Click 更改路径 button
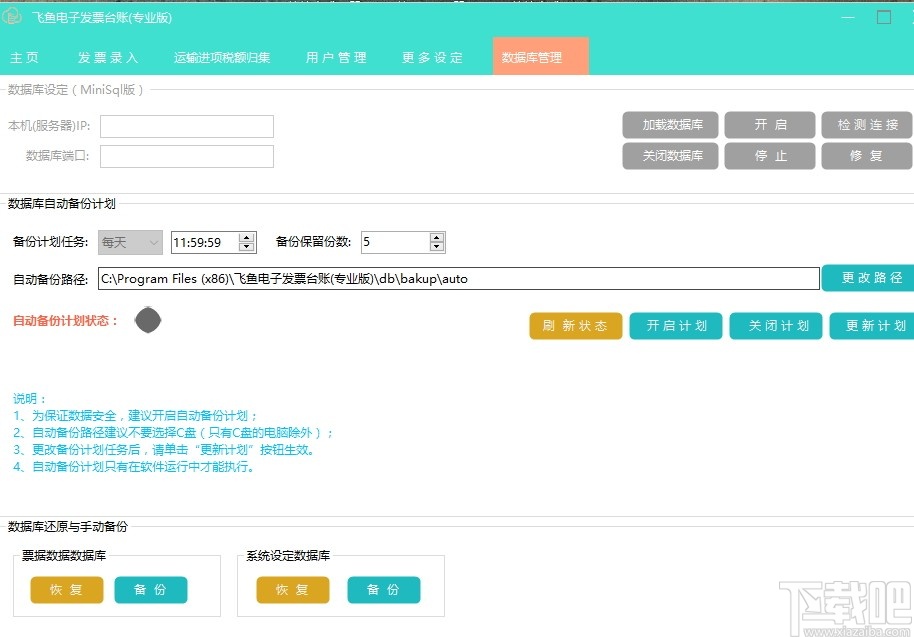 [x=868, y=277]
